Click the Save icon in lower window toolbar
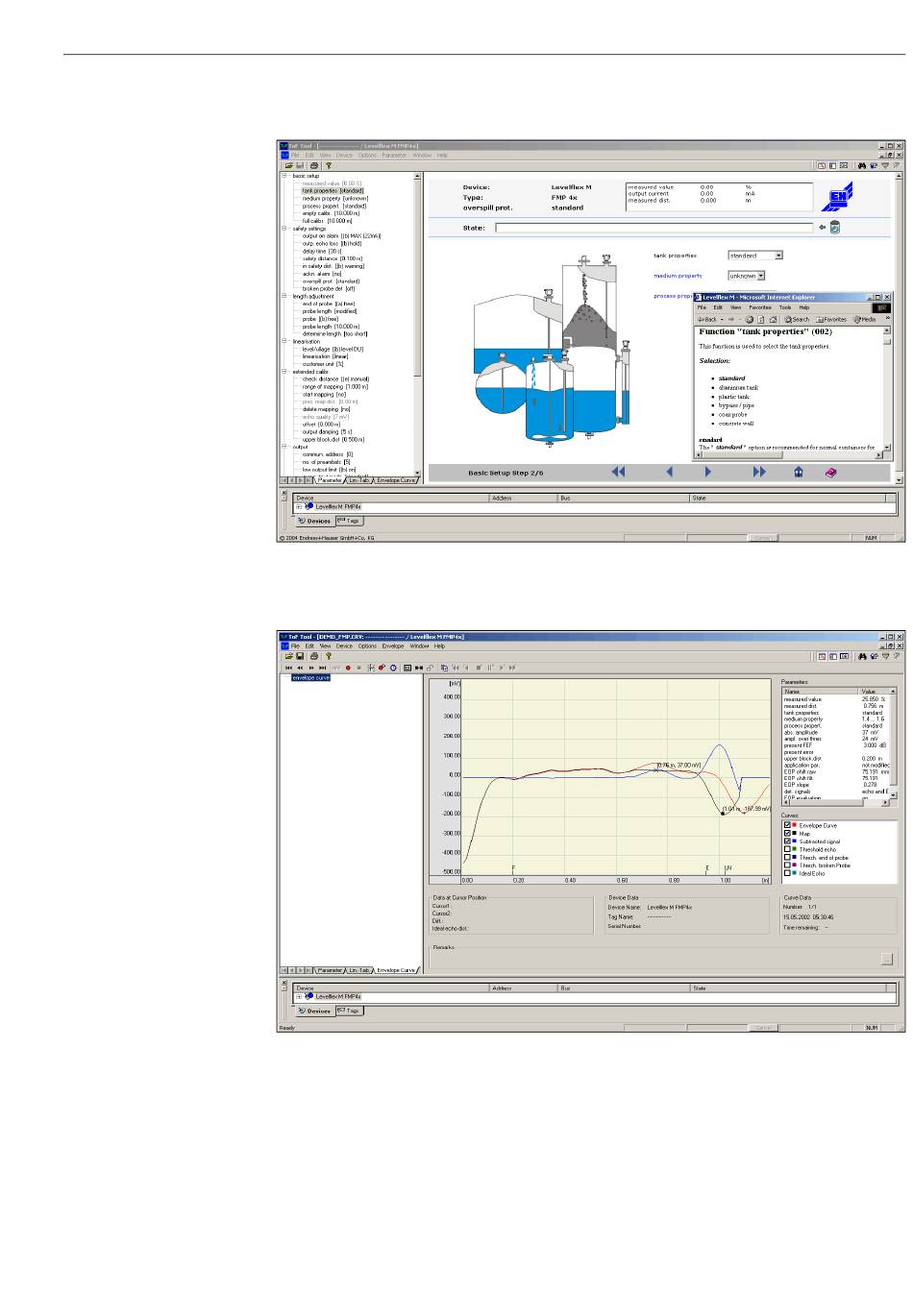Viewport: 913px width, 1316px height. point(300,656)
